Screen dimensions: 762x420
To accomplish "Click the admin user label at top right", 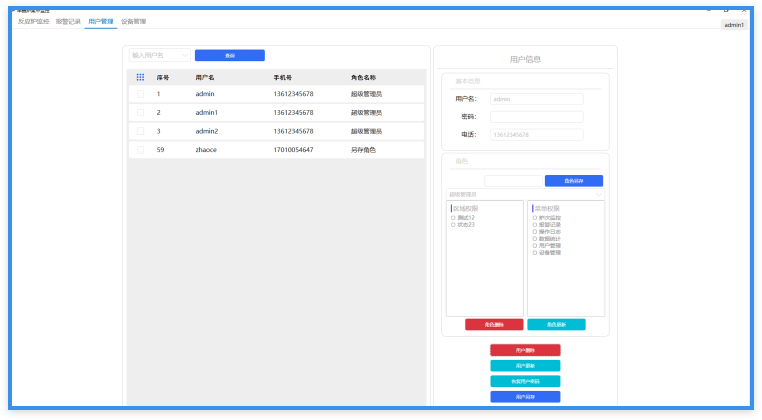I will point(733,25).
